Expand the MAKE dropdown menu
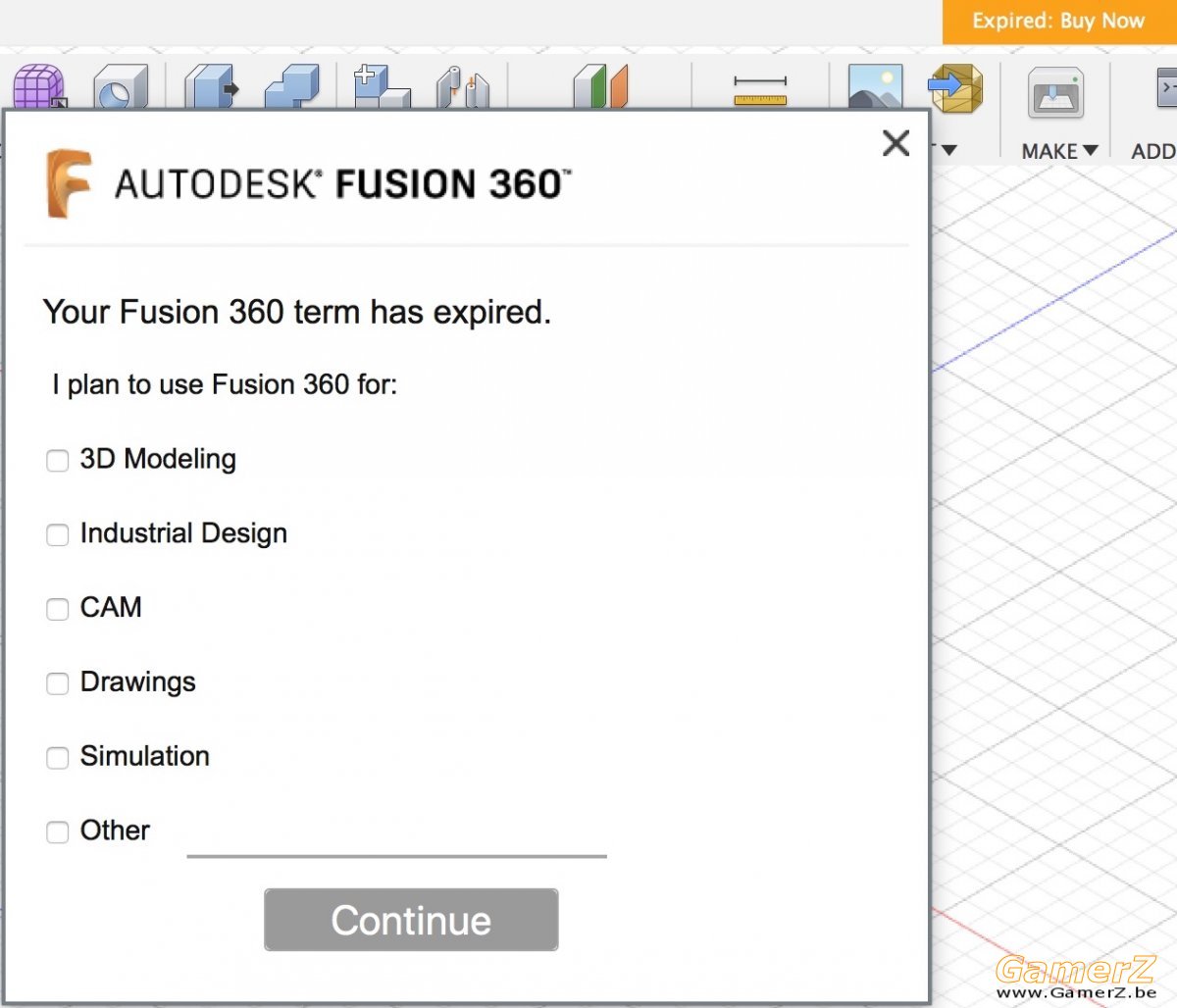Image resolution: width=1177 pixels, height=1008 pixels. click(1059, 151)
